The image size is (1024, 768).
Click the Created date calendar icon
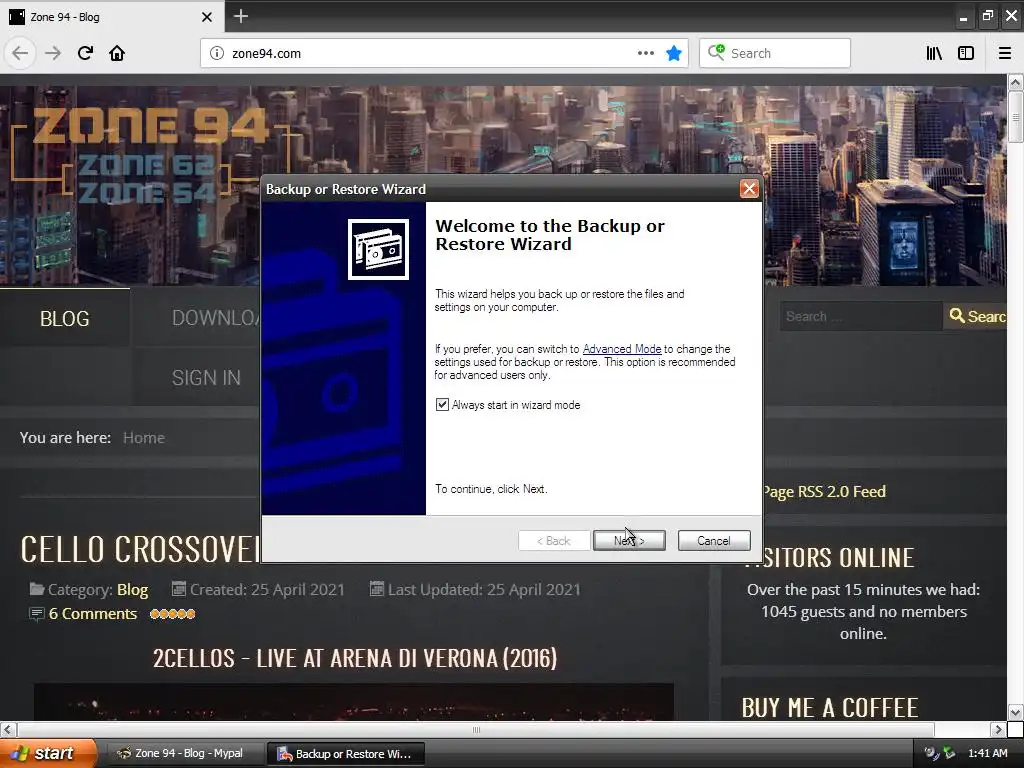point(178,589)
